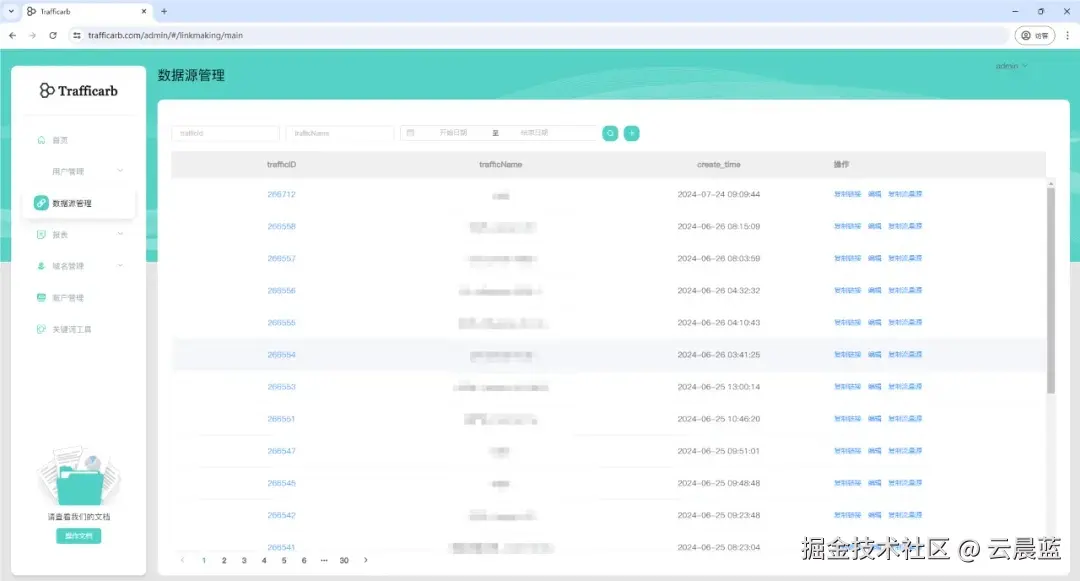Image resolution: width=1080 pixels, height=581 pixels.
Task: Go to pagination page 3
Action: tap(244, 560)
